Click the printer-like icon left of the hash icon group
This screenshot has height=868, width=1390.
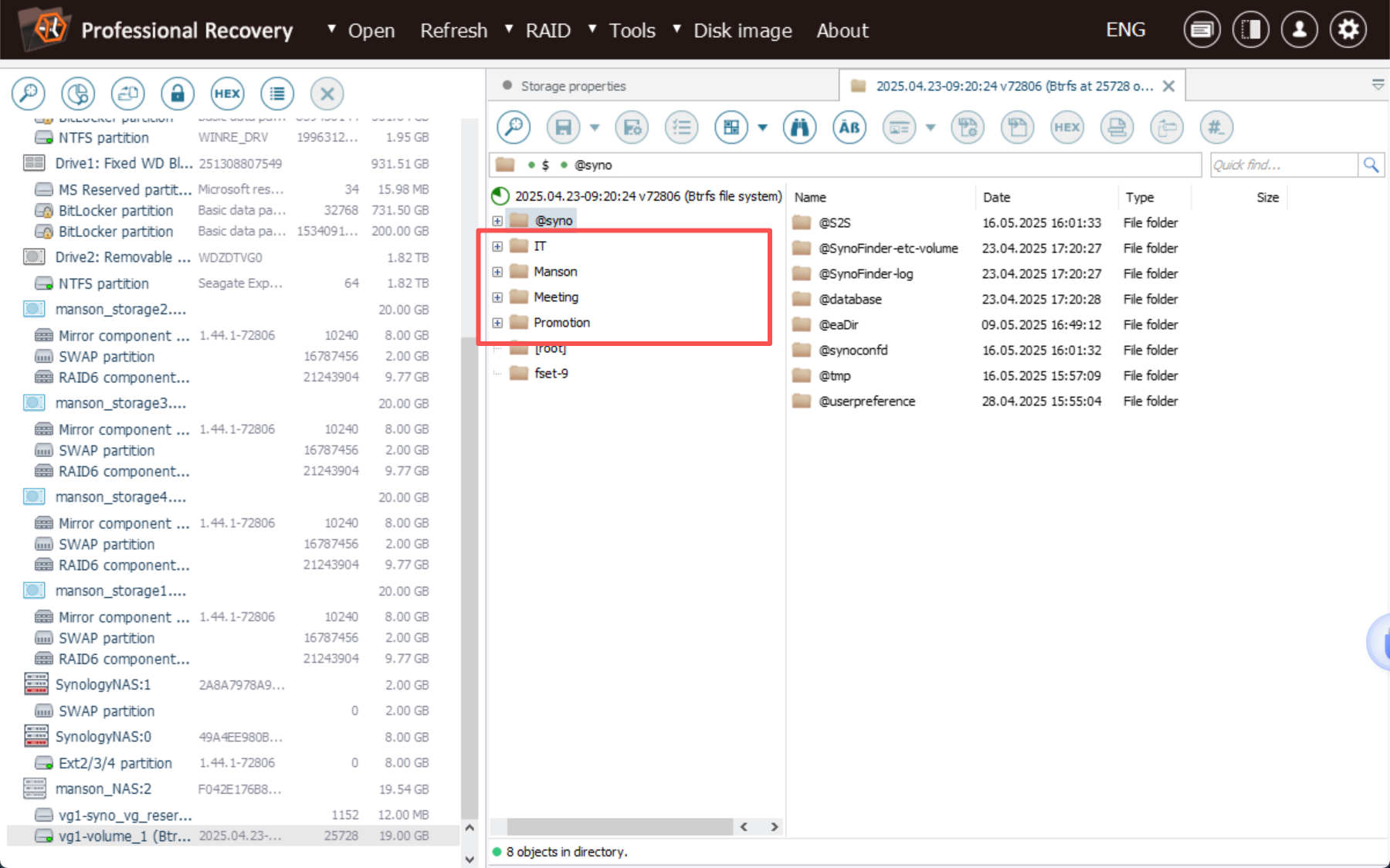1117,127
